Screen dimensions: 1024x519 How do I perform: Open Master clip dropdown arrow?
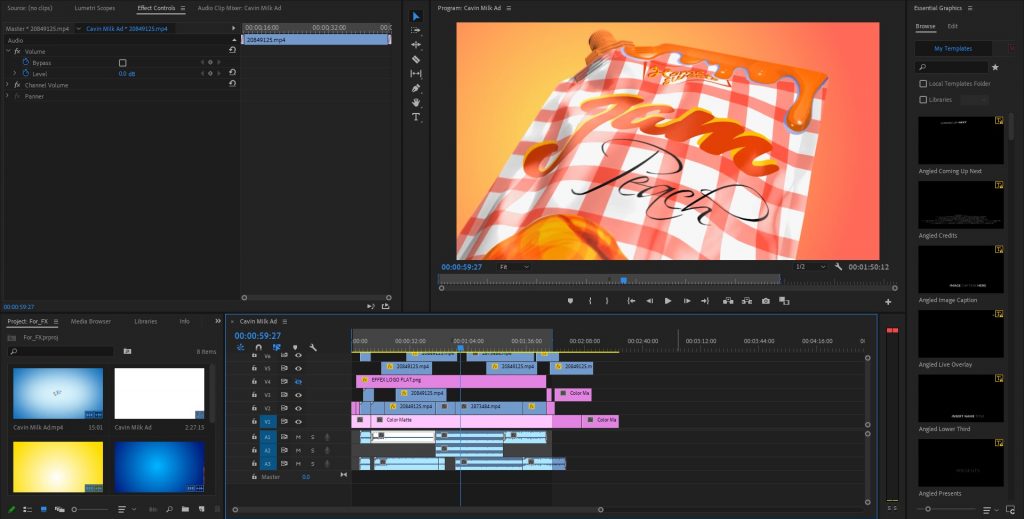(x=78, y=29)
